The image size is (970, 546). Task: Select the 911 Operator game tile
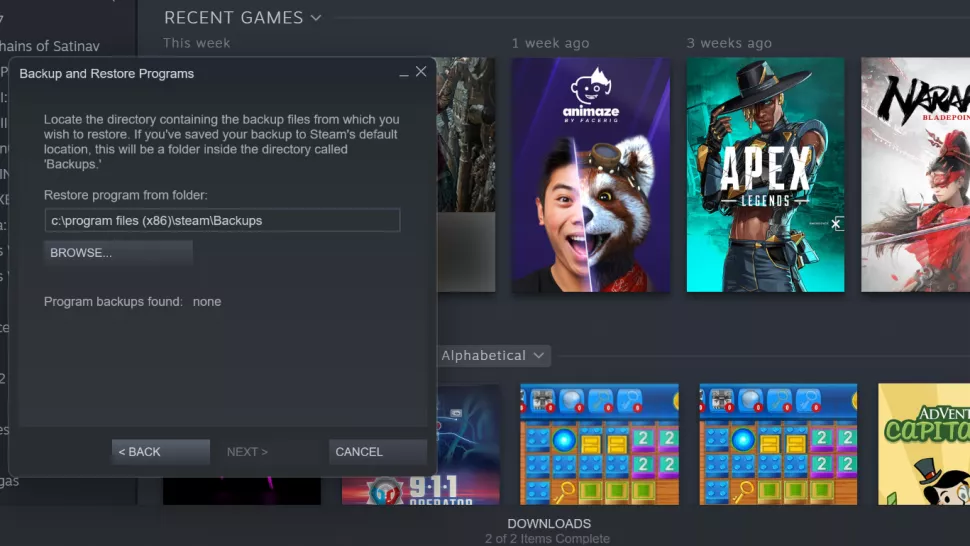(421, 445)
